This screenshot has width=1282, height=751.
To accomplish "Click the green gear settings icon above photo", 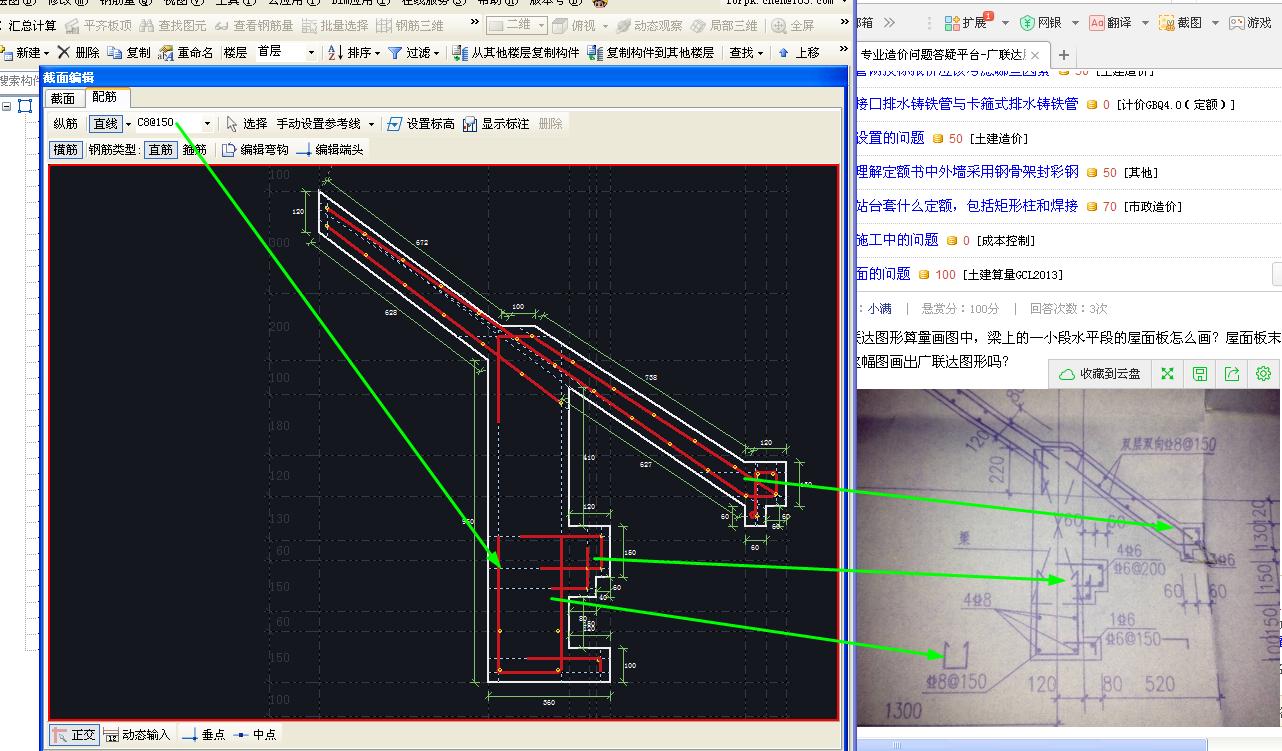I will coord(1263,373).
